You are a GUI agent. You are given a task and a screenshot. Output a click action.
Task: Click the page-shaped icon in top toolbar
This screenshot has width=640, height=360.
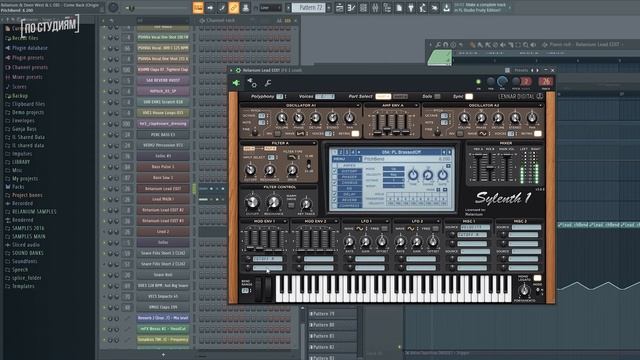pyautogui.click(x=399, y=8)
